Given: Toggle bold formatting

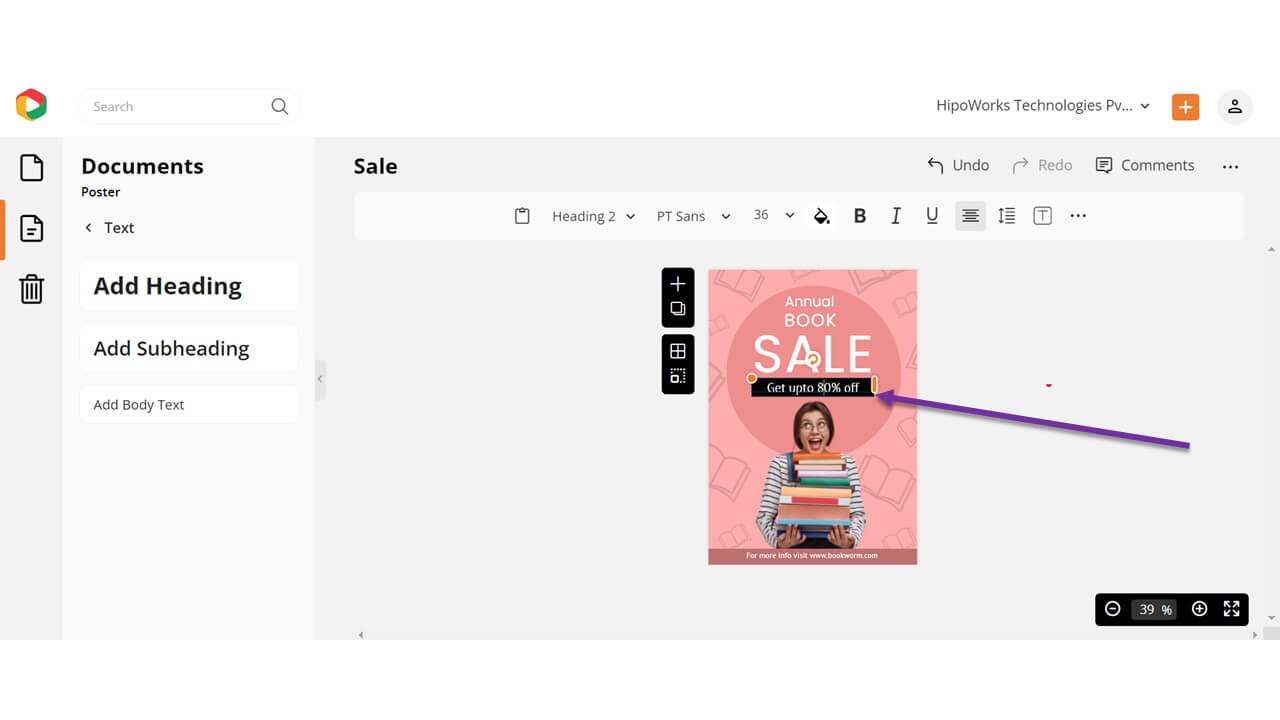Looking at the screenshot, I should point(859,215).
